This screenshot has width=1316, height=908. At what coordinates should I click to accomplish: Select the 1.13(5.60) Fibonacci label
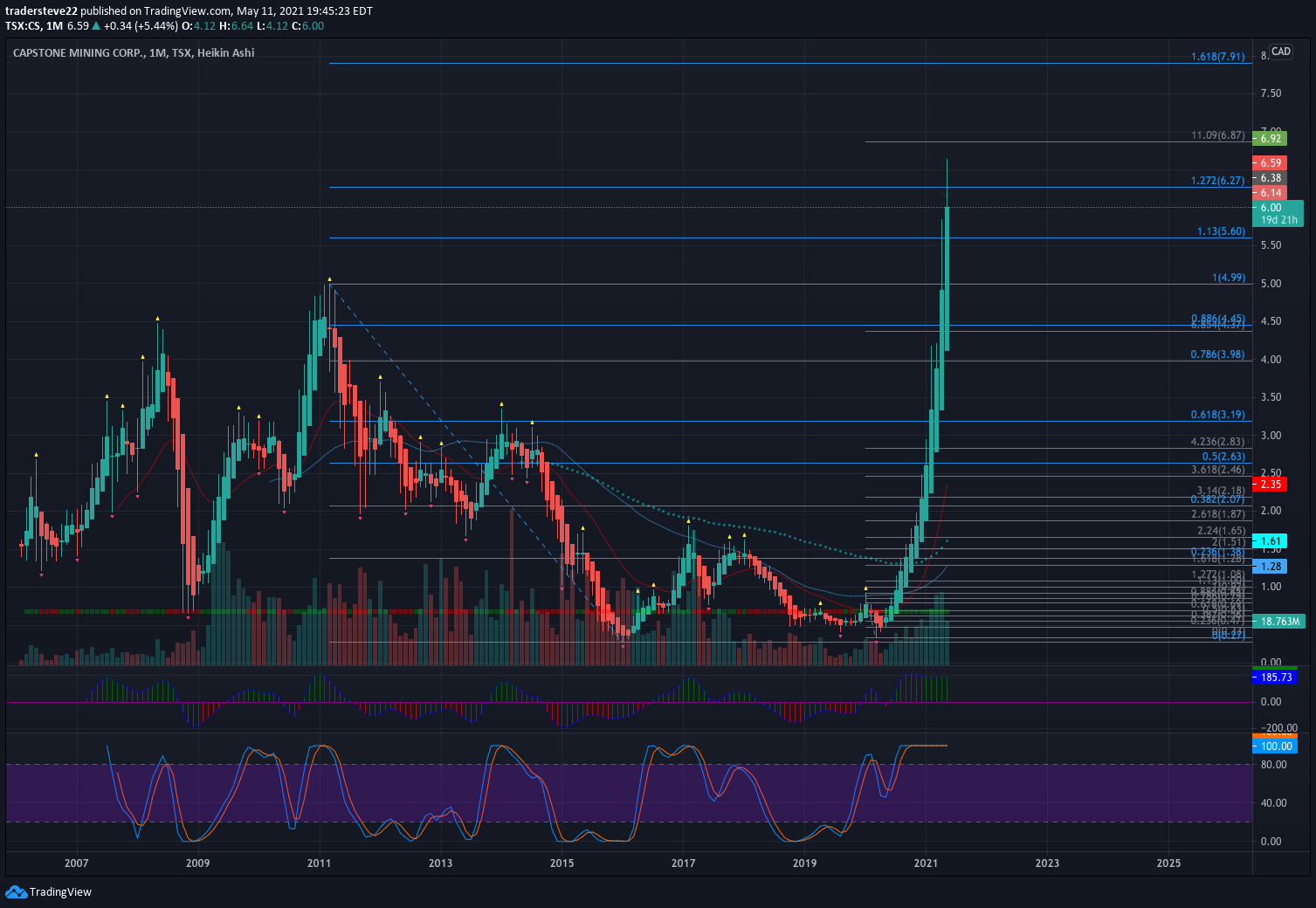coord(1221,231)
